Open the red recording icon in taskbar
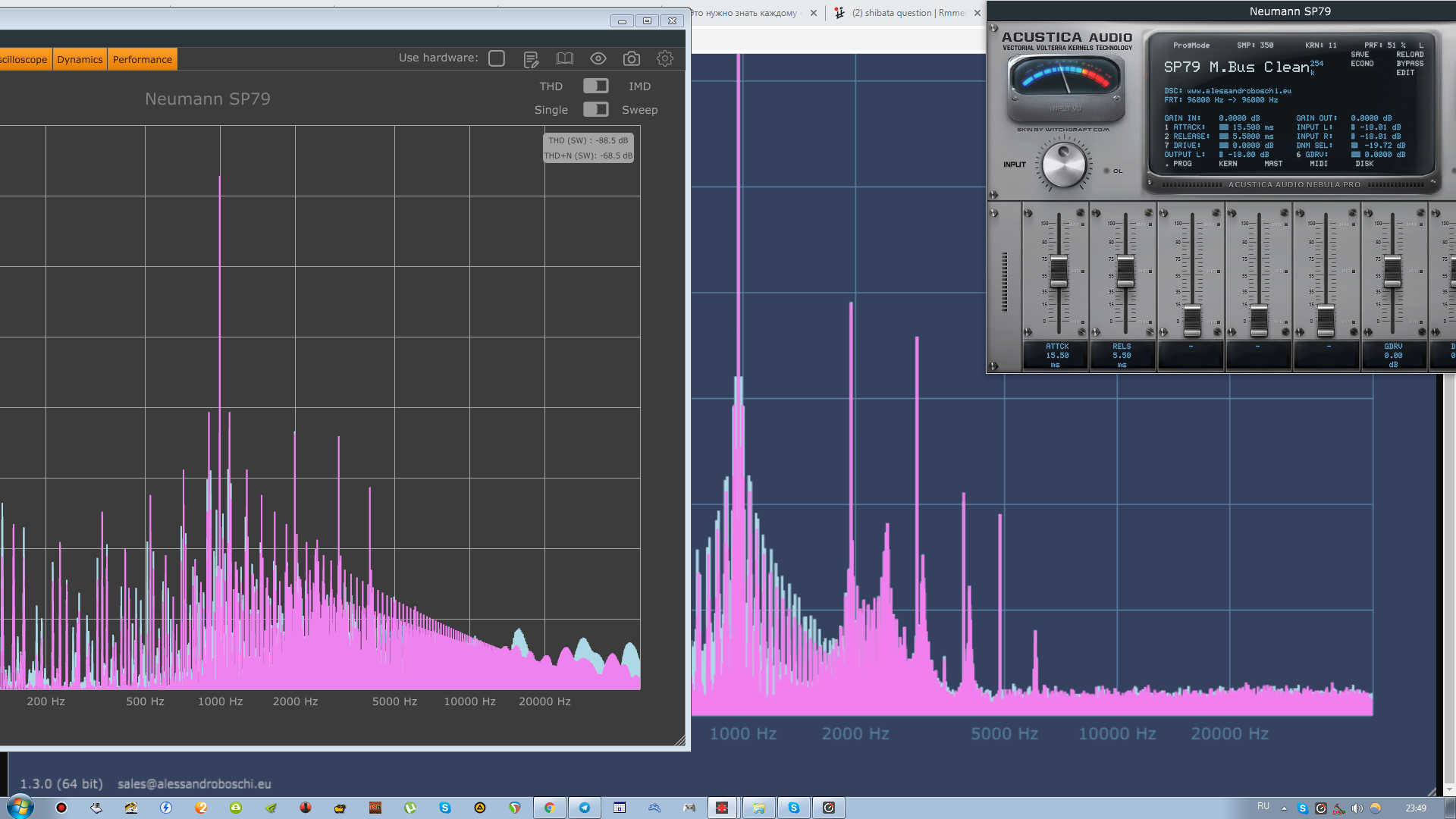1456x819 pixels. [x=61, y=808]
